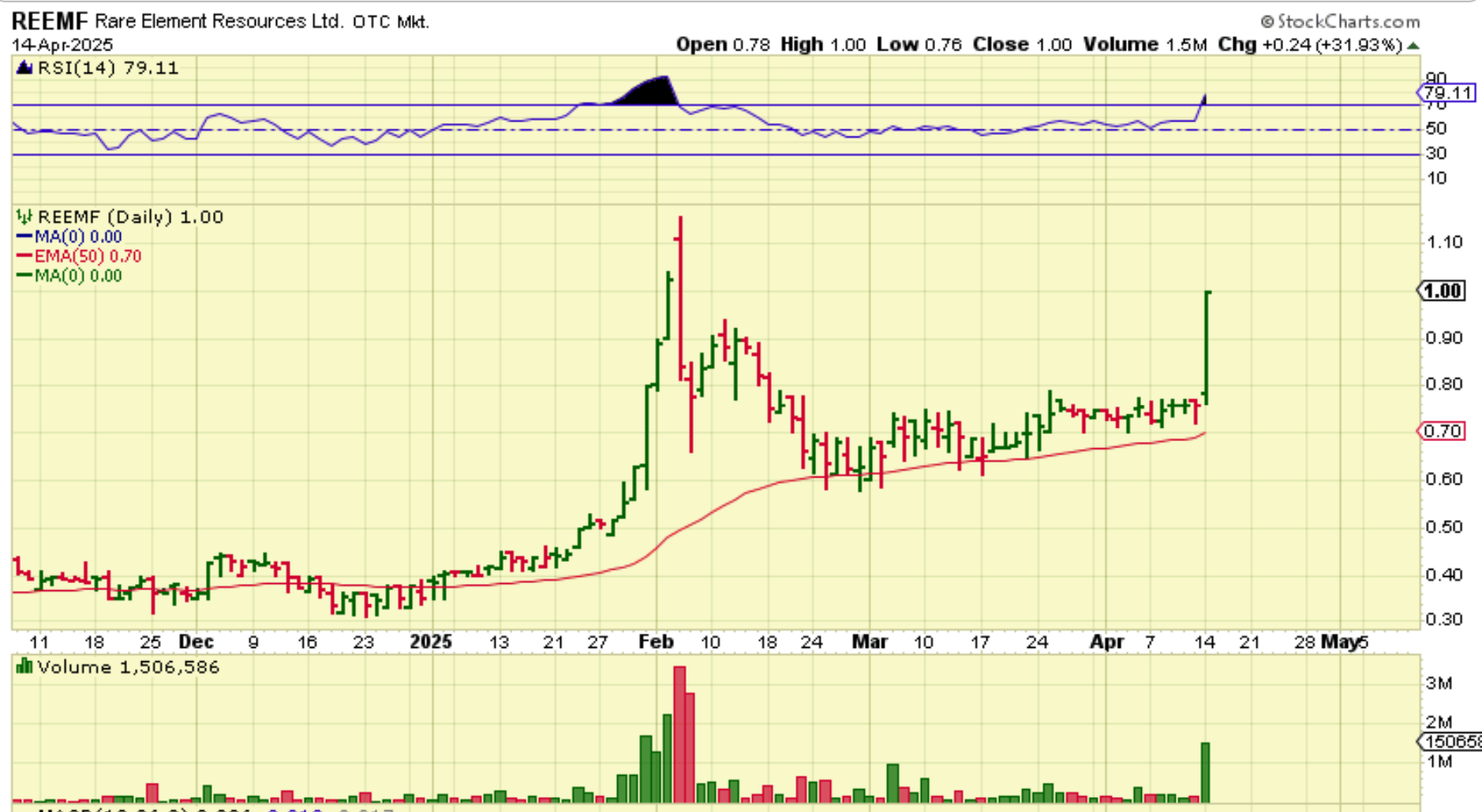Click the green MA(0) 0.00 legend text

(78, 275)
